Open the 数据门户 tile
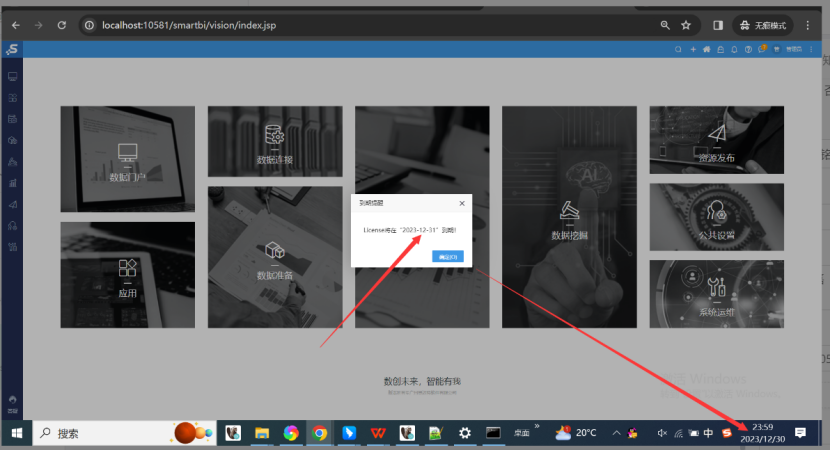830x451 pixels. 128,159
